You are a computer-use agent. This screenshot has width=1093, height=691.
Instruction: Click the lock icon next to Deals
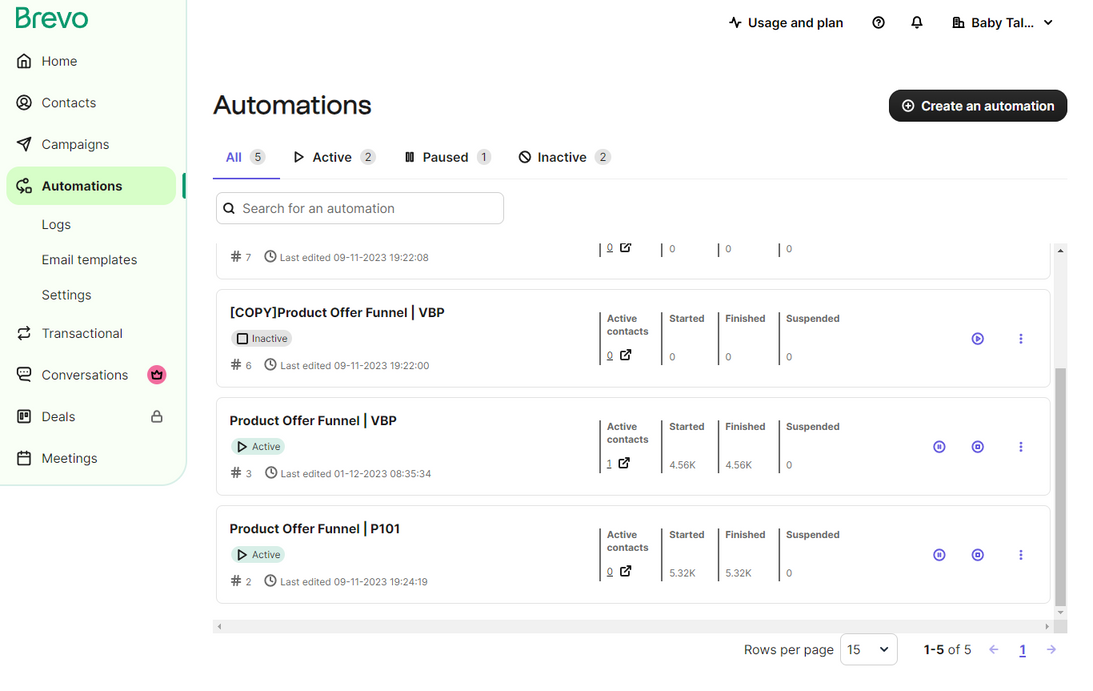(157, 417)
